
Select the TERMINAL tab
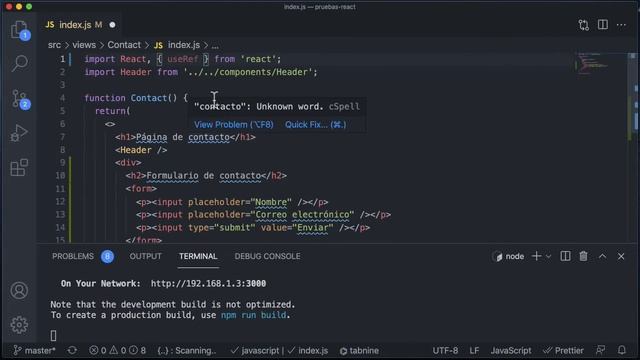(x=198, y=256)
